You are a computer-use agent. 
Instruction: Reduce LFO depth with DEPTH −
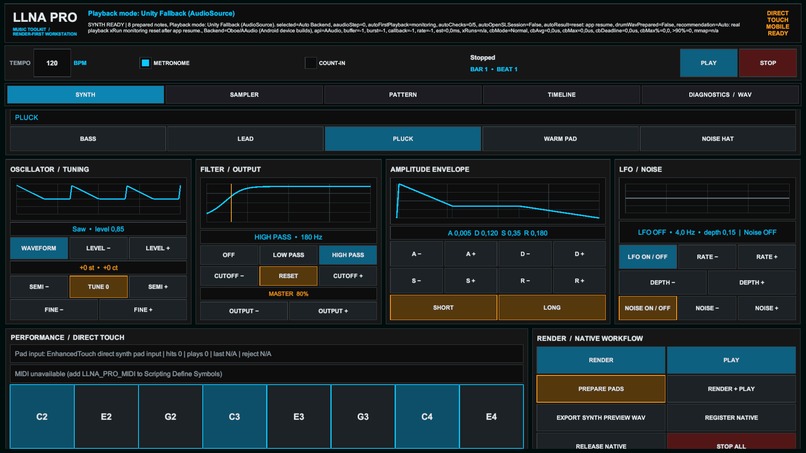(663, 282)
